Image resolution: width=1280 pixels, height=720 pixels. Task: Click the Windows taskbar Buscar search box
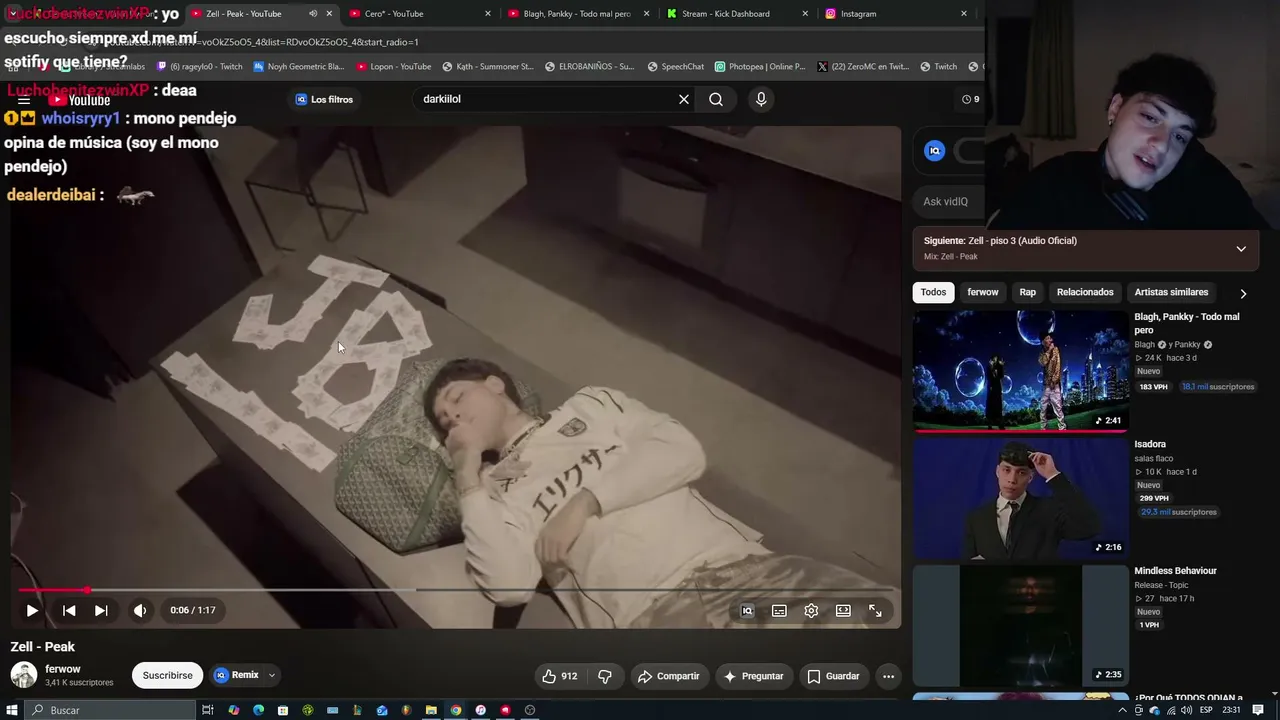point(110,710)
